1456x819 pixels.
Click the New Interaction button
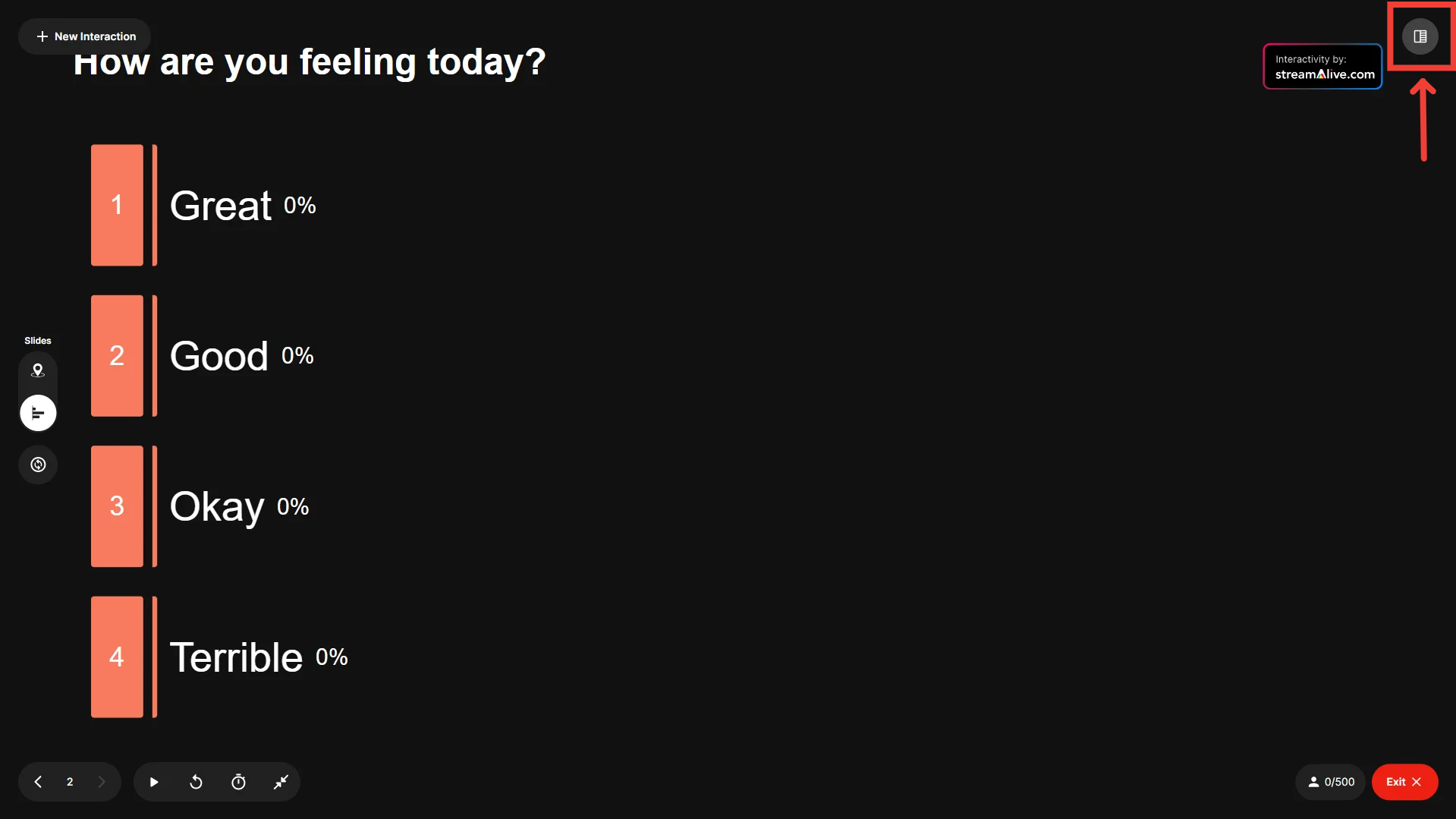coord(85,36)
